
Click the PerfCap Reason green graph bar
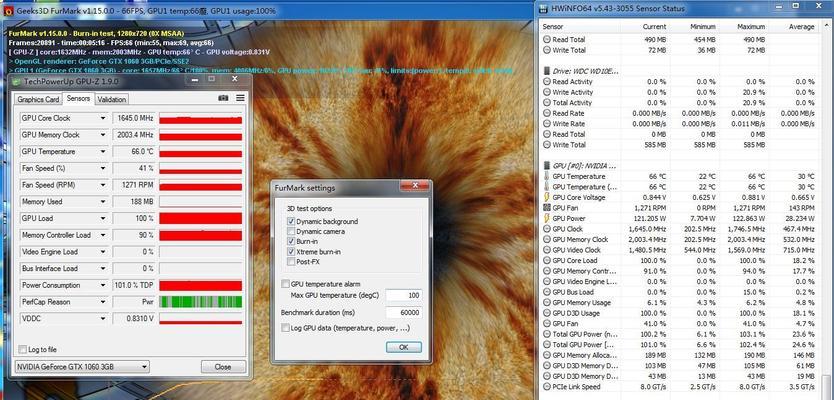click(201, 302)
